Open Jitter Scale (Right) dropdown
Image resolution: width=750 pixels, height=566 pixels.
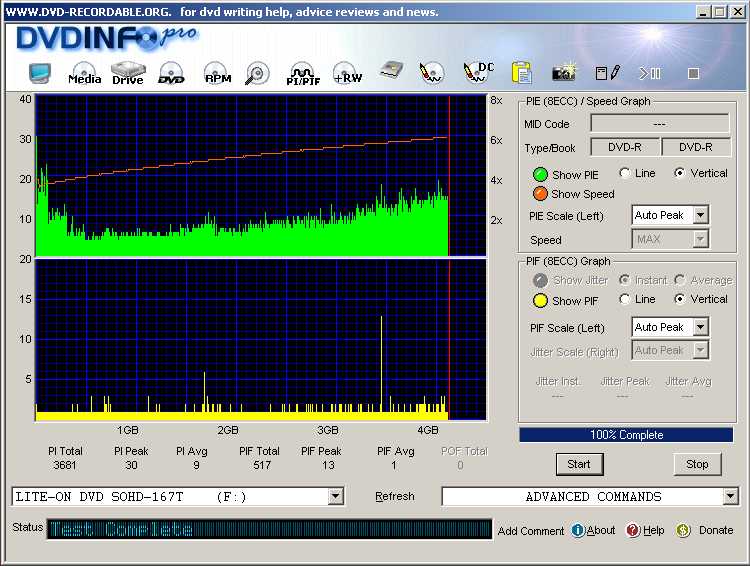tap(700, 350)
